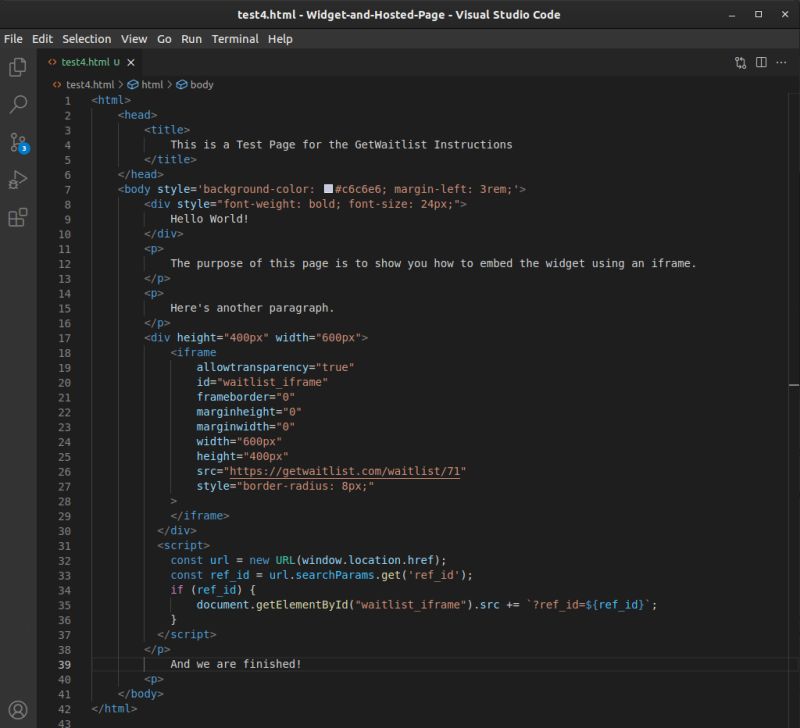This screenshot has height=728, width=800.
Task: Click the opening <script> tag on line 31
Action: 183,545
